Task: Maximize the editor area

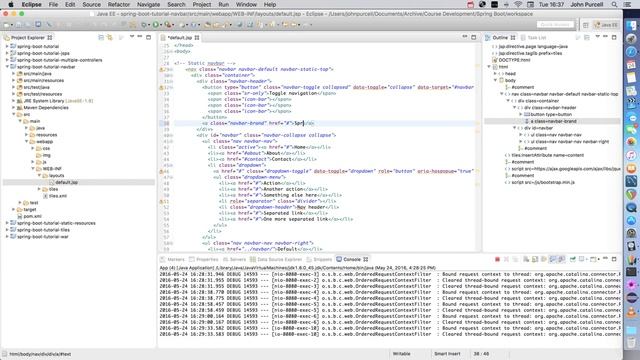Action: coord(473,38)
